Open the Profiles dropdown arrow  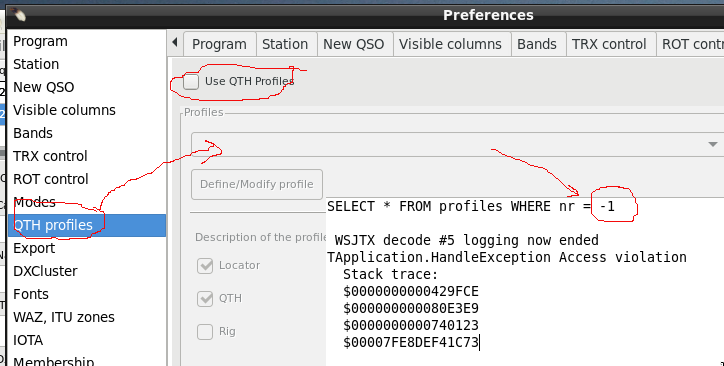(712, 144)
